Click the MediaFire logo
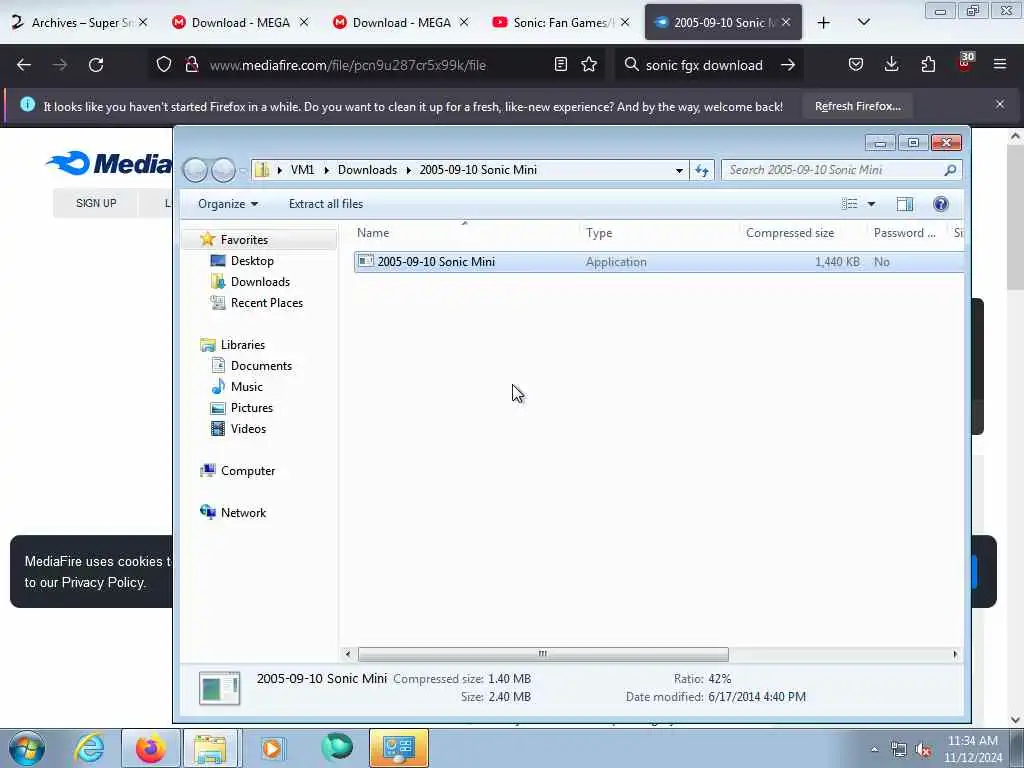The width and height of the screenshot is (1024, 768). point(108,163)
